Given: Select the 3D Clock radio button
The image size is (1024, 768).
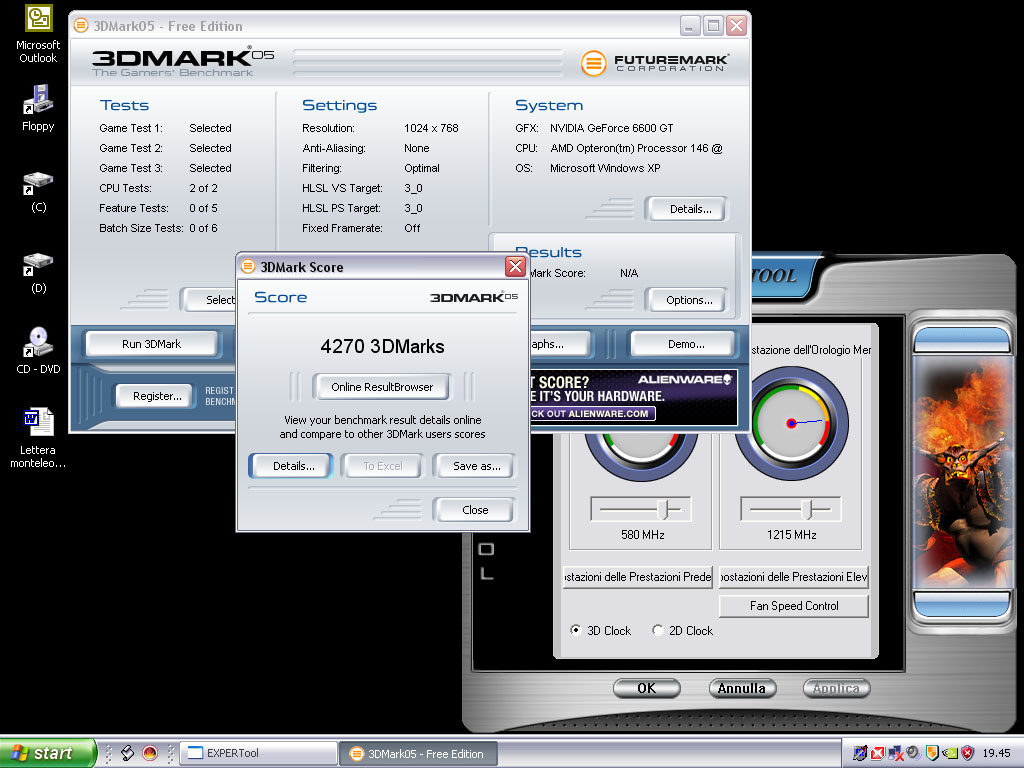Looking at the screenshot, I should (575, 630).
